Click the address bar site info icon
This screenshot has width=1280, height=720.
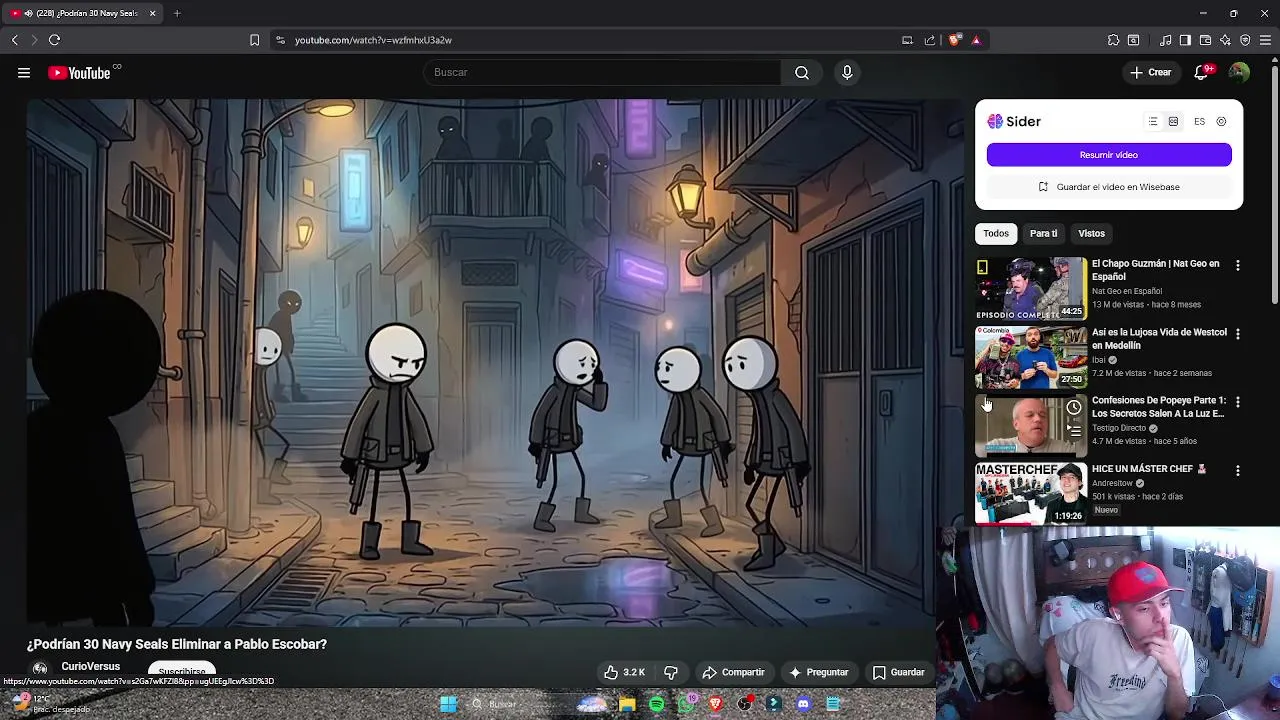(280, 40)
